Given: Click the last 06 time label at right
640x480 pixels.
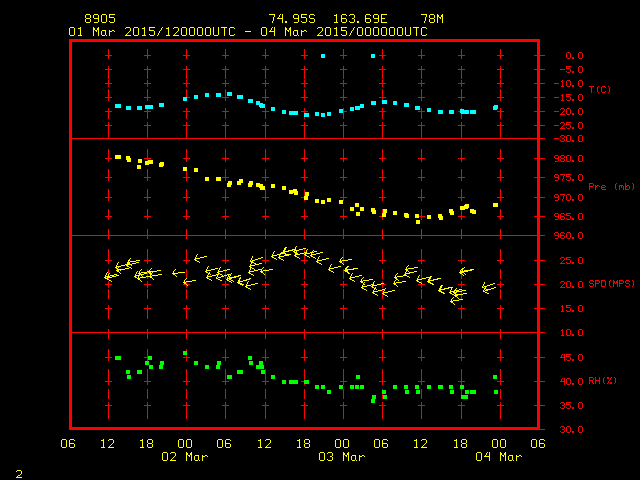Looking at the screenshot, I should 538,444.
